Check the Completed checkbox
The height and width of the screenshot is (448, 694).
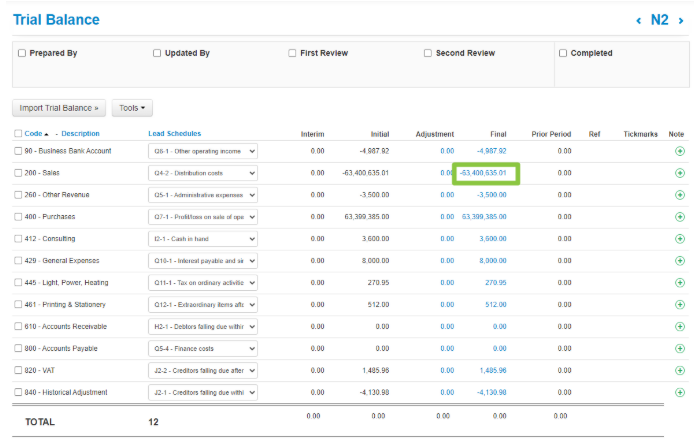pos(563,53)
